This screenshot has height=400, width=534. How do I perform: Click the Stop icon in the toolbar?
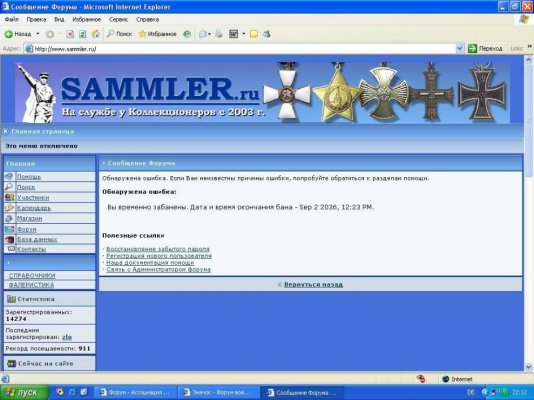[70, 34]
